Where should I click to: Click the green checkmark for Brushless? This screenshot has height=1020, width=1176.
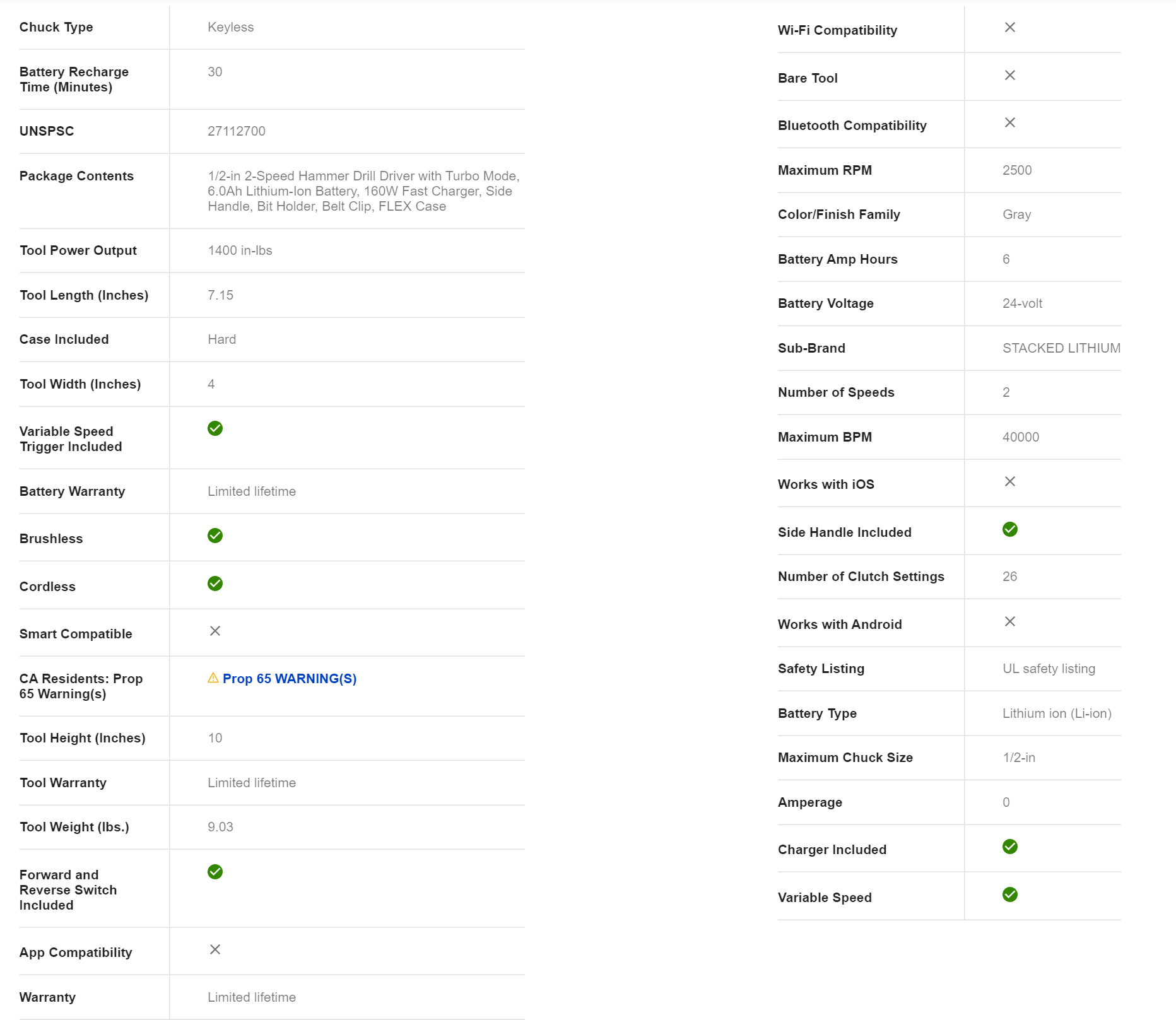(x=215, y=536)
